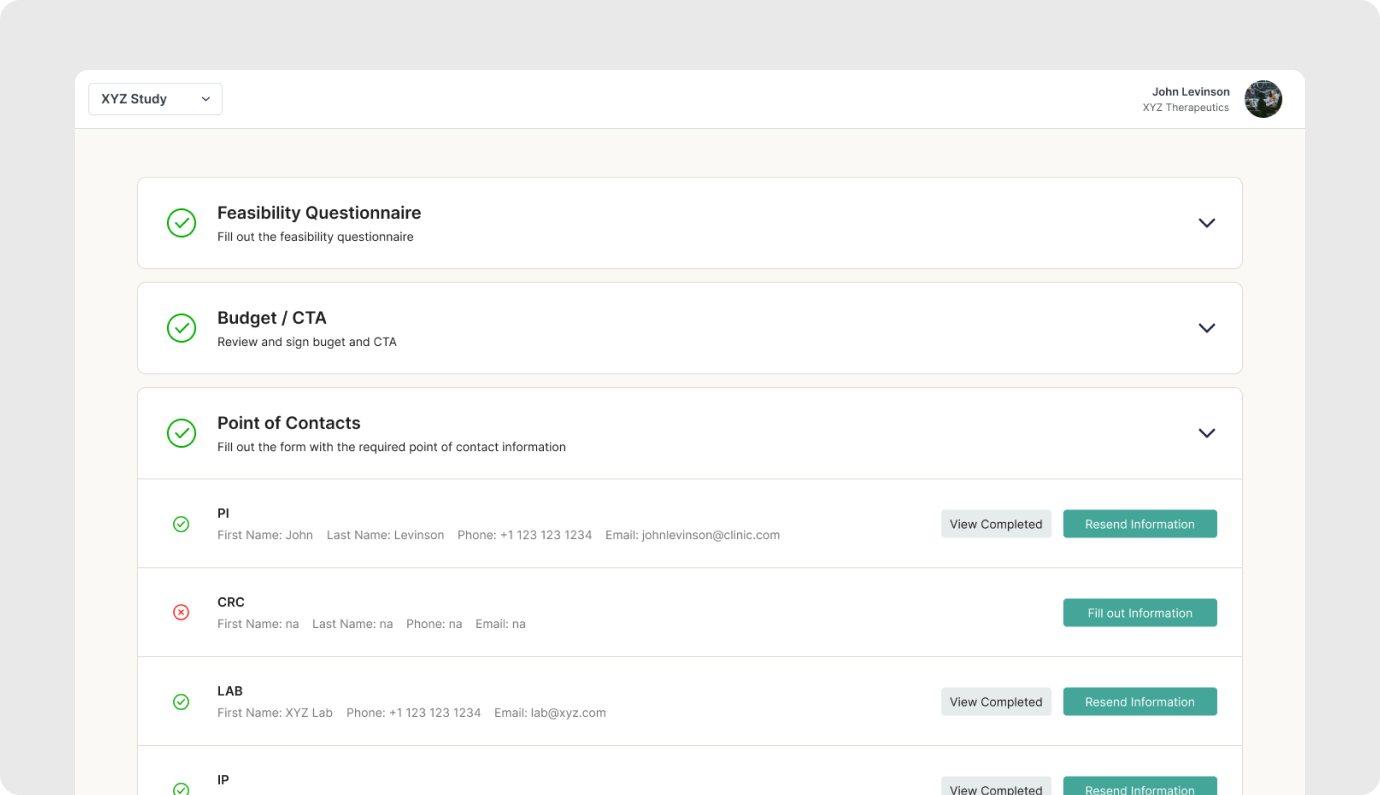Click the Point of Contacts green checkmark icon
The height and width of the screenshot is (795, 1380).
[181, 433]
